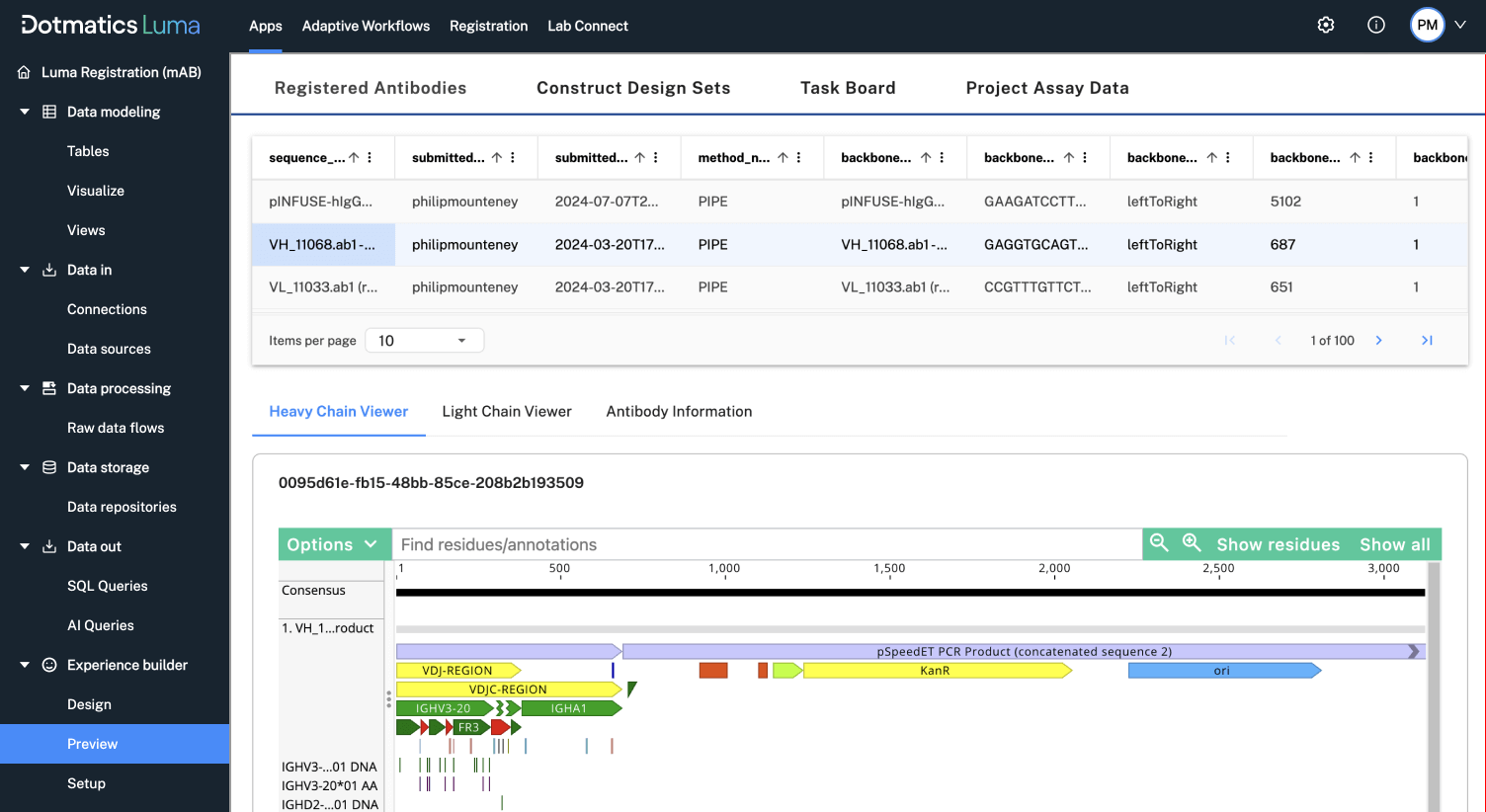Click the zoom out magnifier icon

tap(1159, 543)
